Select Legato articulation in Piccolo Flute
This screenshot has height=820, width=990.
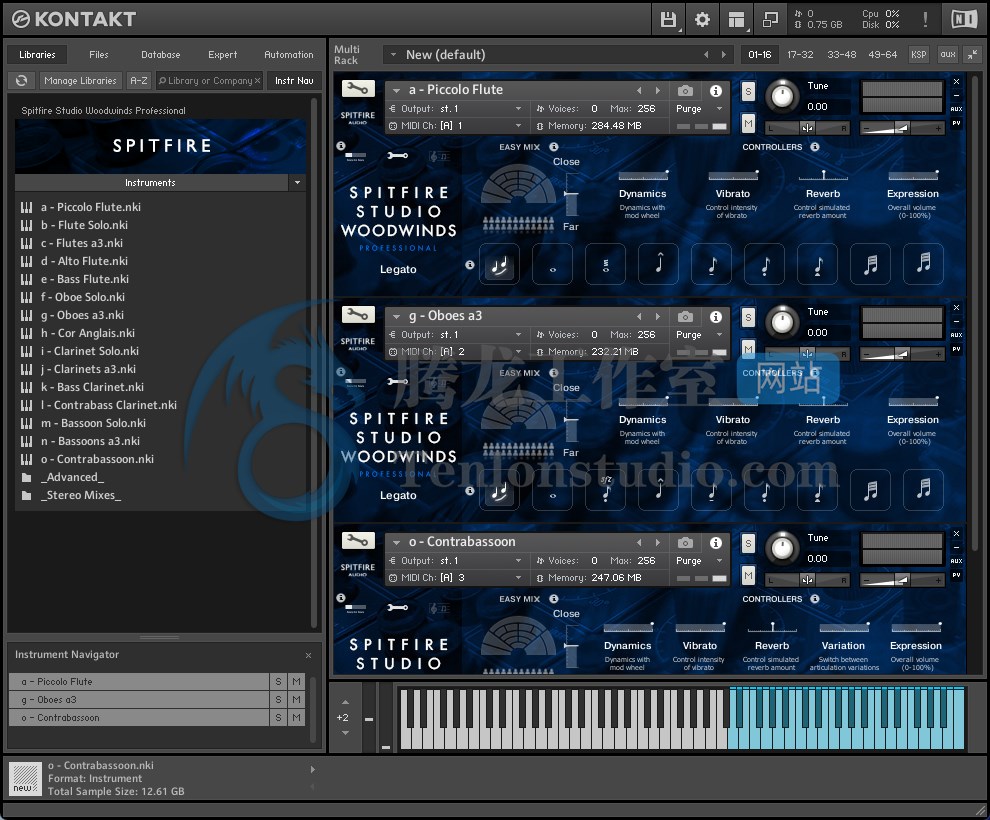click(499, 264)
